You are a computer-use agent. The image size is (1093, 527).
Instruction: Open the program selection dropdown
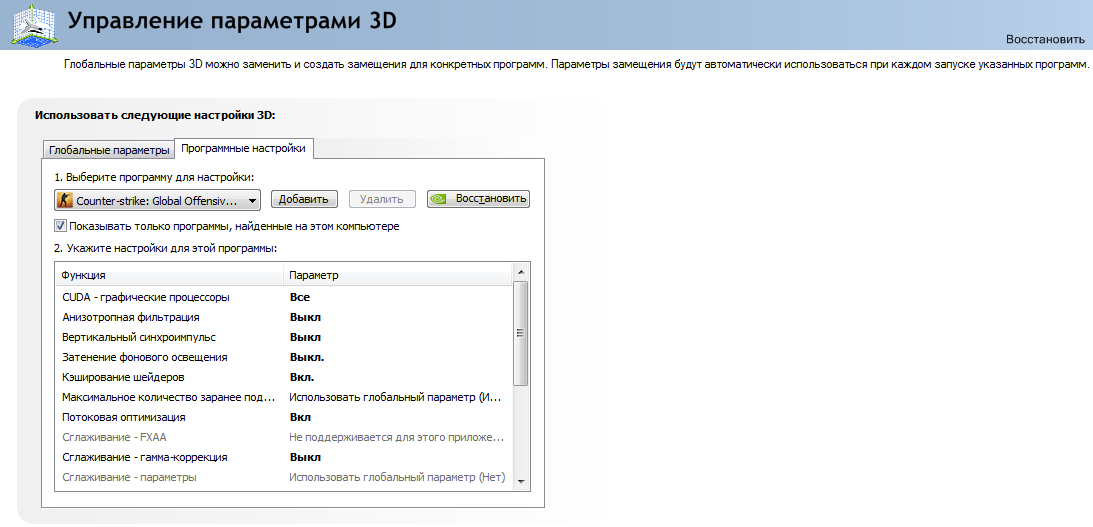point(158,200)
